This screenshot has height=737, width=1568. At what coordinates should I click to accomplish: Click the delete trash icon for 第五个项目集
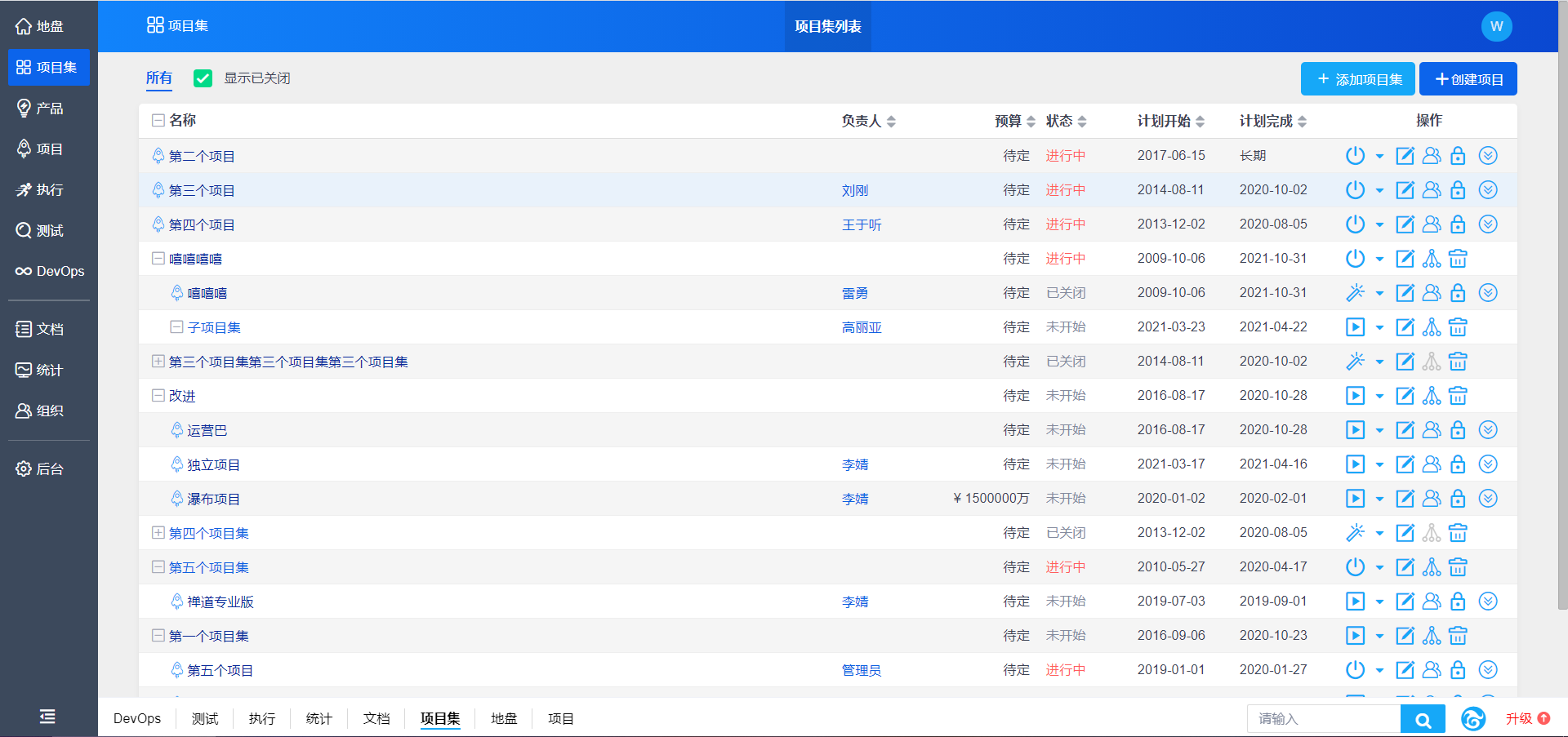pyautogui.click(x=1458, y=567)
